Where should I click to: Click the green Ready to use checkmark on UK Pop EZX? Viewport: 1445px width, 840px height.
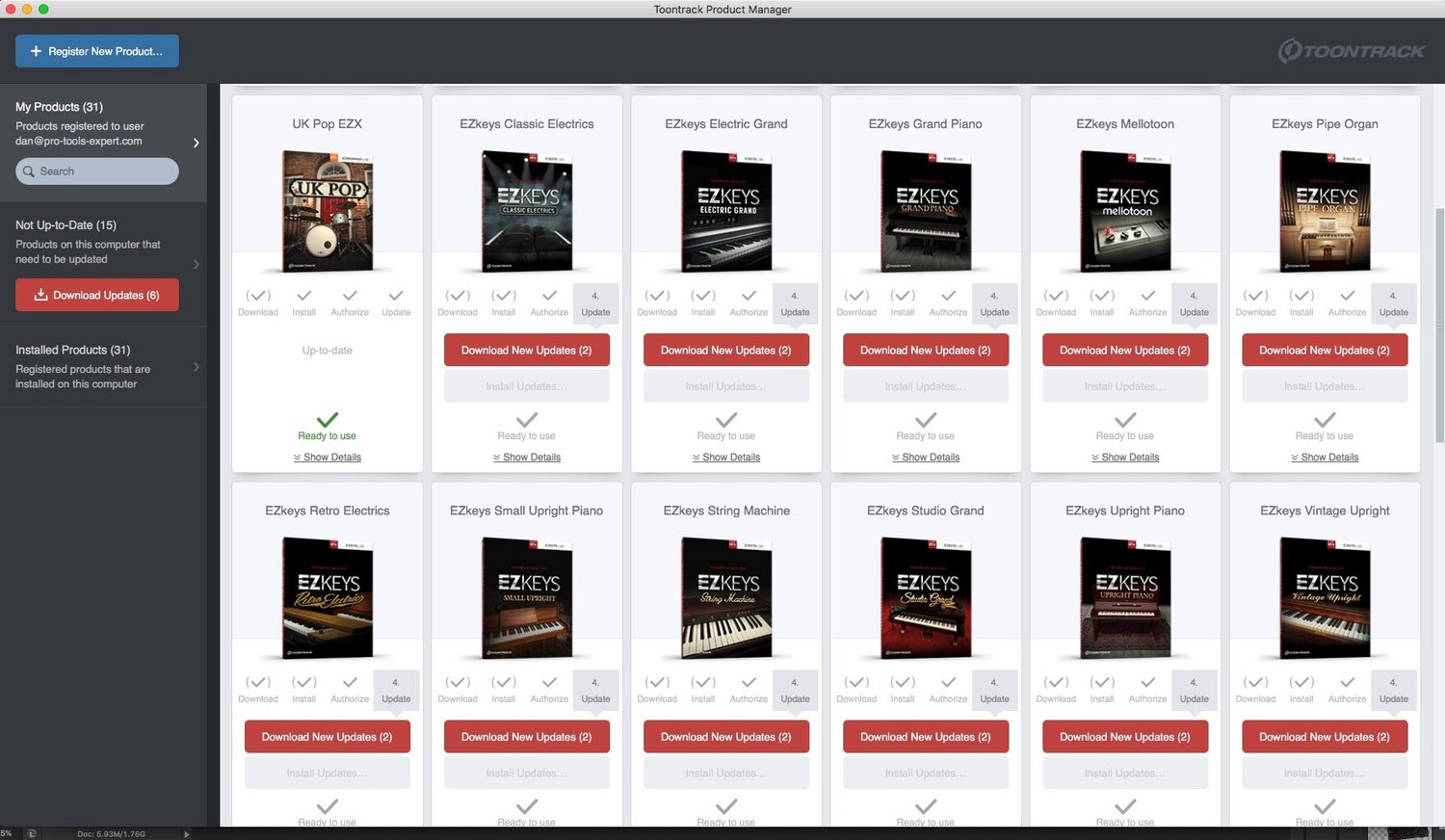[x=327, y=419]
